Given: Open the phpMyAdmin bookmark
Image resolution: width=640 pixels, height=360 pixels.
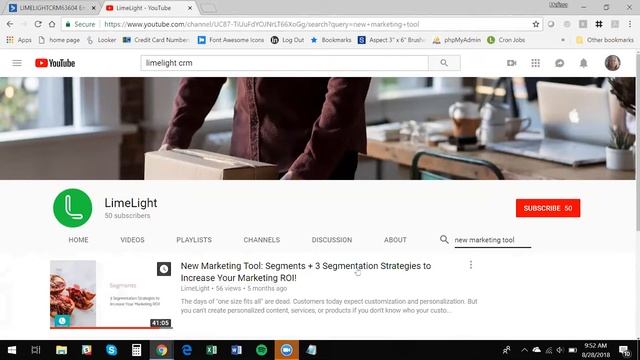Looking at the screenshot, I should point(457,40).
